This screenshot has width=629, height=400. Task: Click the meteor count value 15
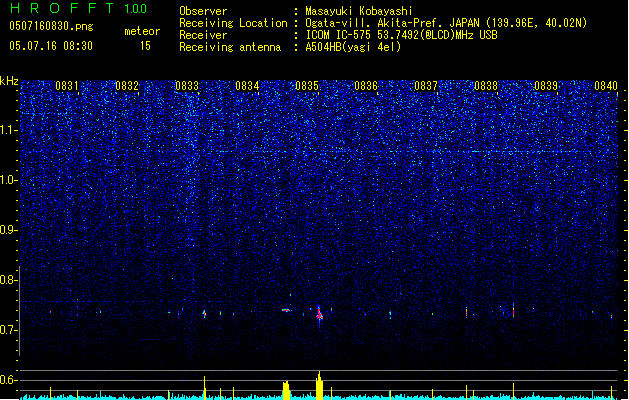click(x=145, y=46)
